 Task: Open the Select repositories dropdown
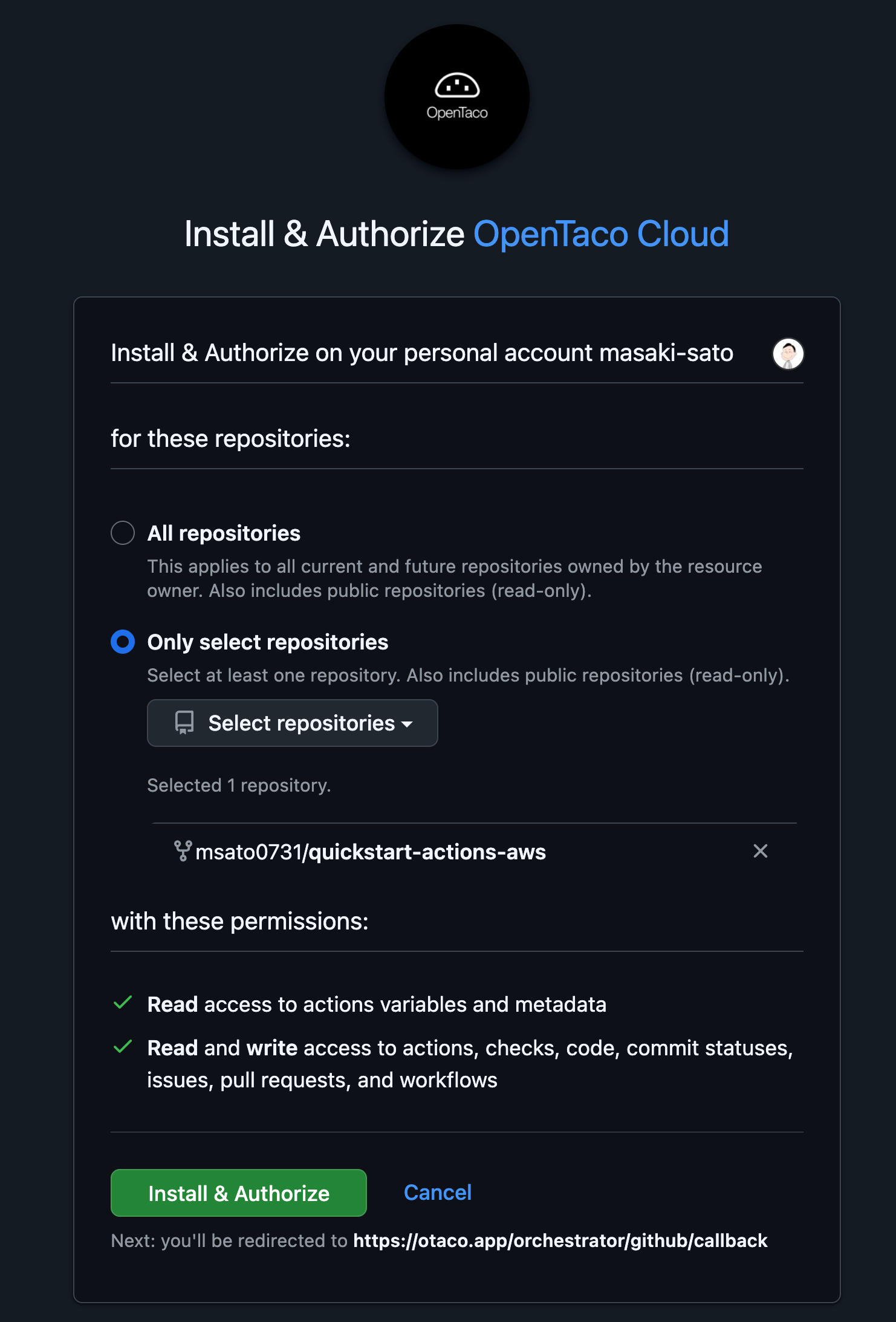click(292, 723)
